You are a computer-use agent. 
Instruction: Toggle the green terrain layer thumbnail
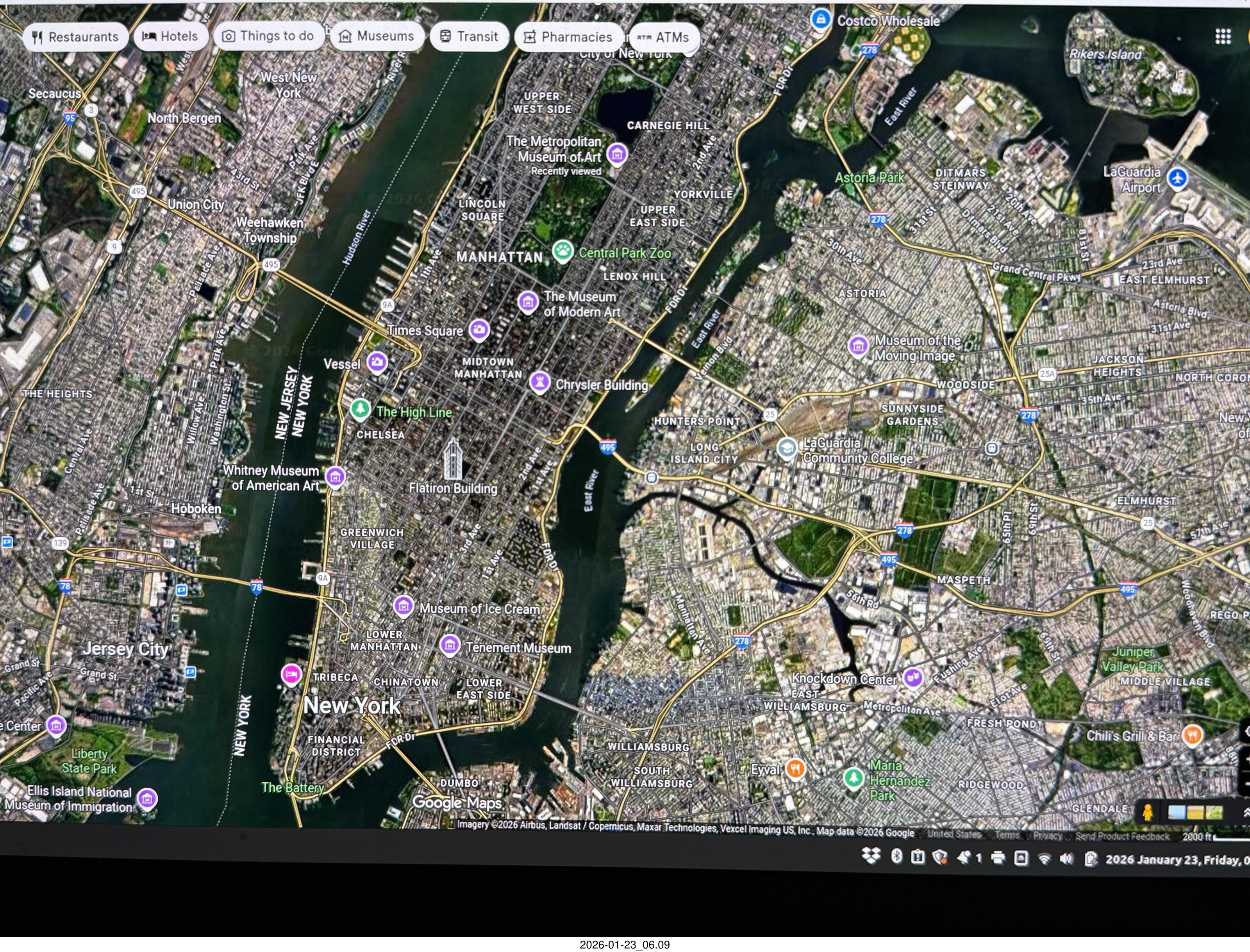pyautogui.click(x=1214, y=813)
